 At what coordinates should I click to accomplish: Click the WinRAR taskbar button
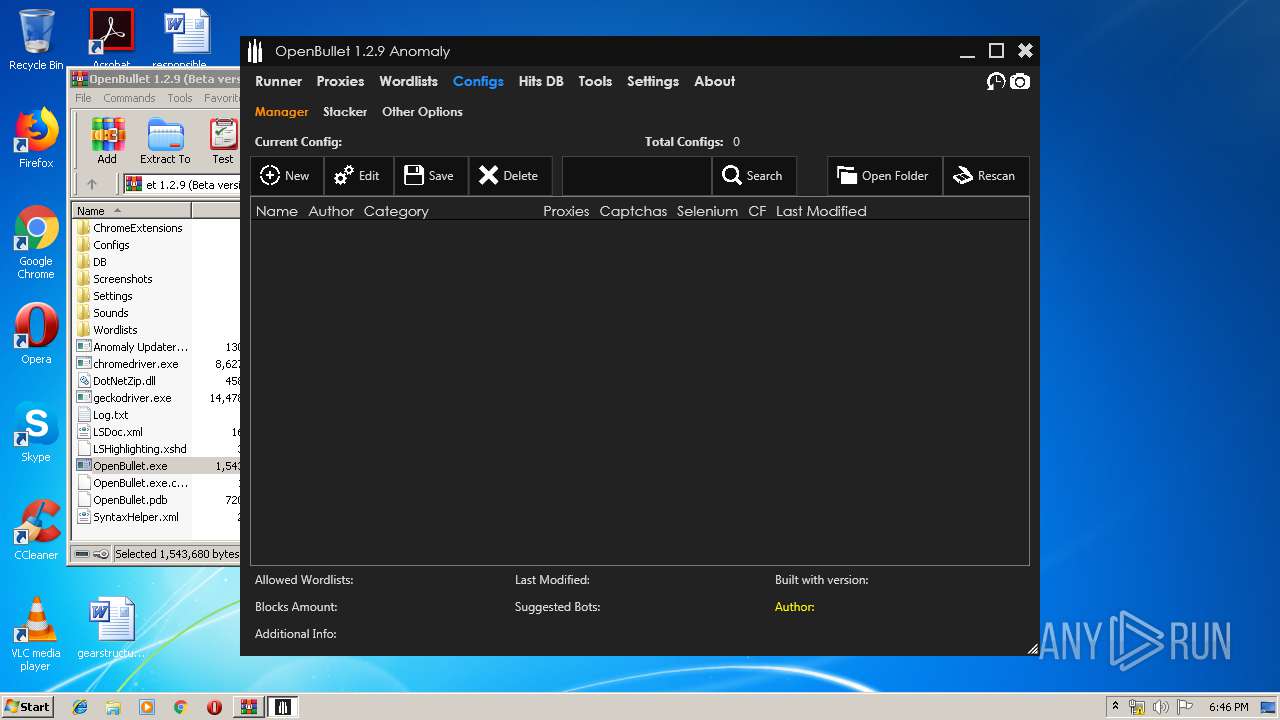click(248, 707)
